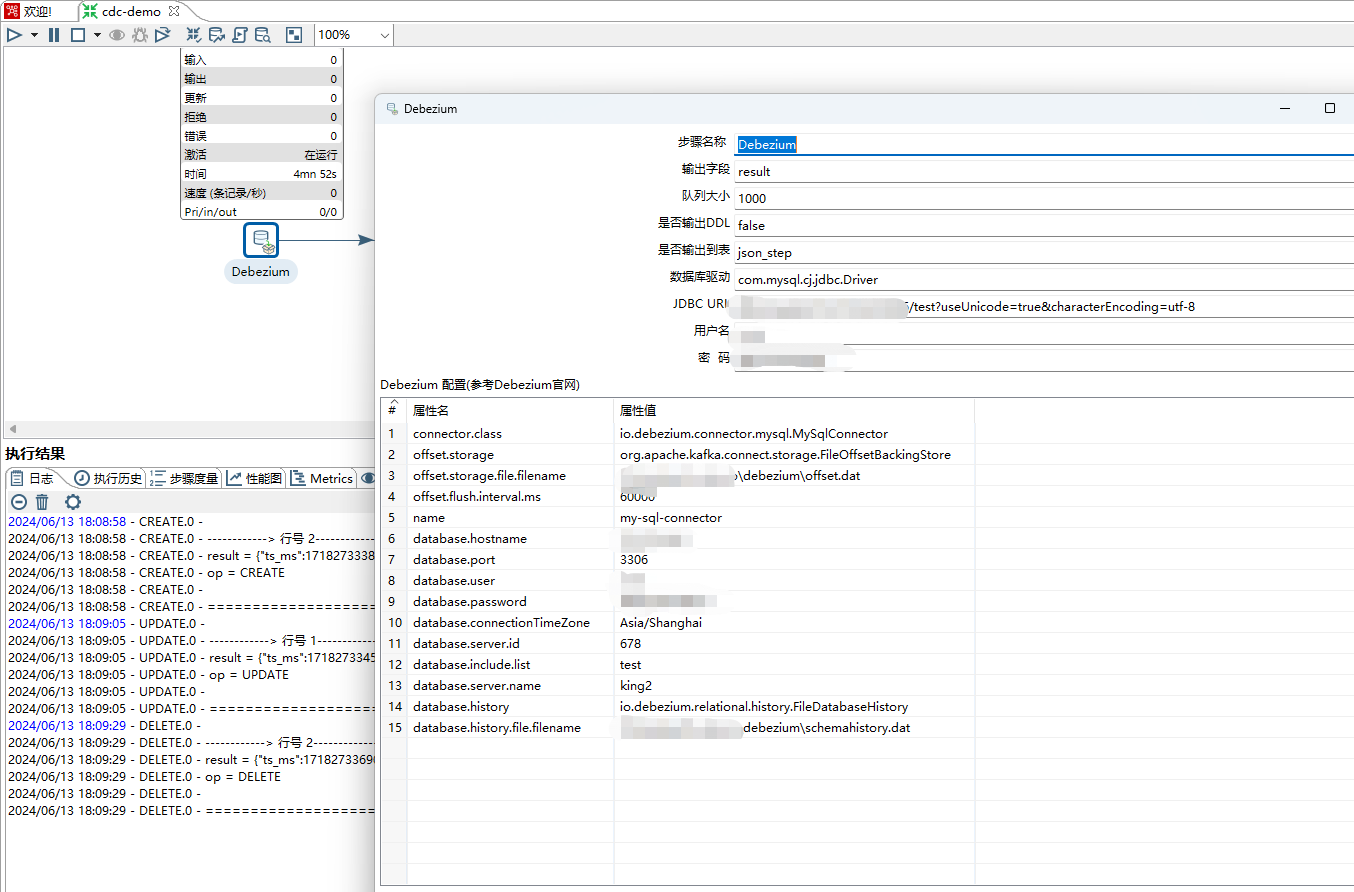Switch to the 执行历史 tab
The height and width of the screenshot is (892, 1354).
(x=108, y=478)
